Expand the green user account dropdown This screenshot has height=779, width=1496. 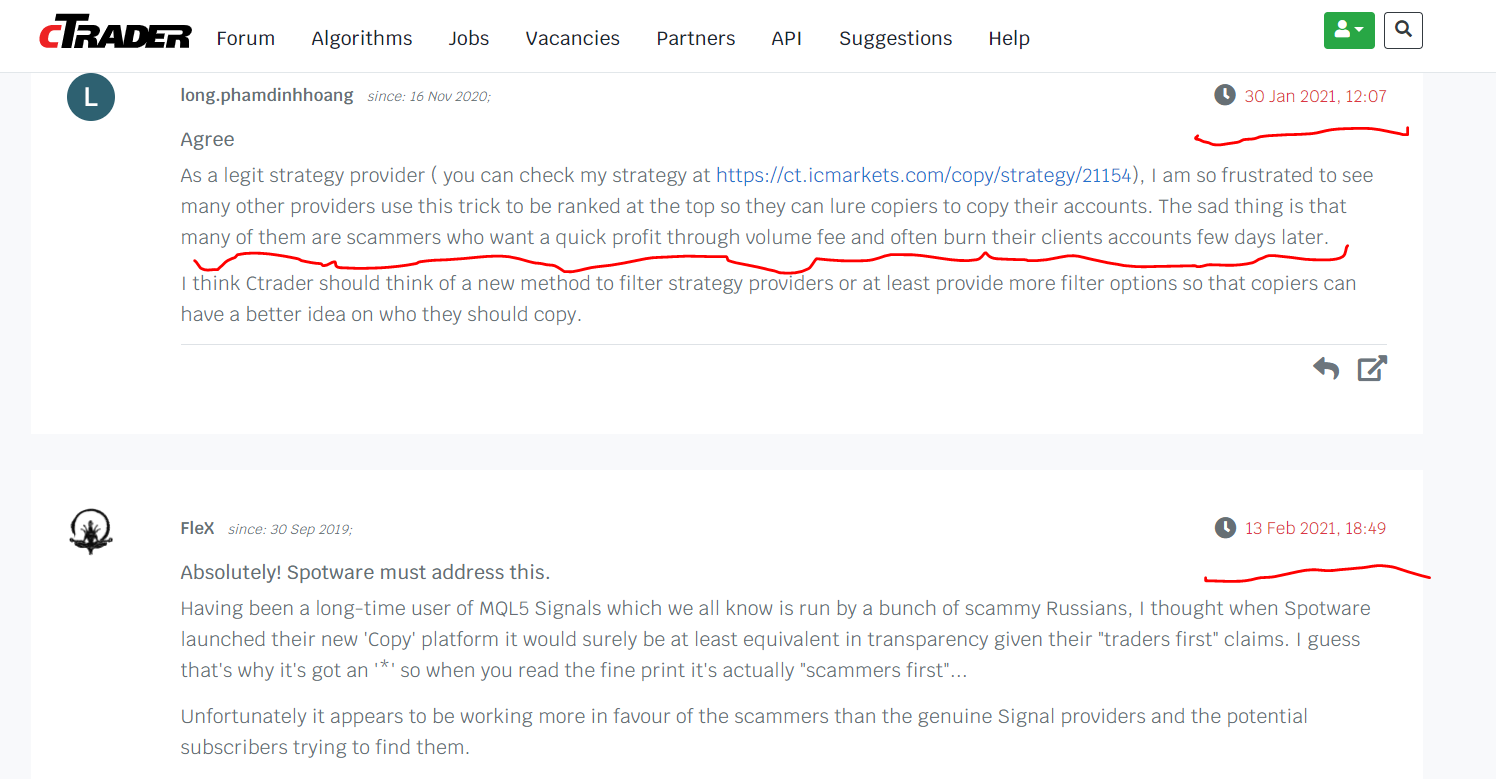[x=1350, y=30]
